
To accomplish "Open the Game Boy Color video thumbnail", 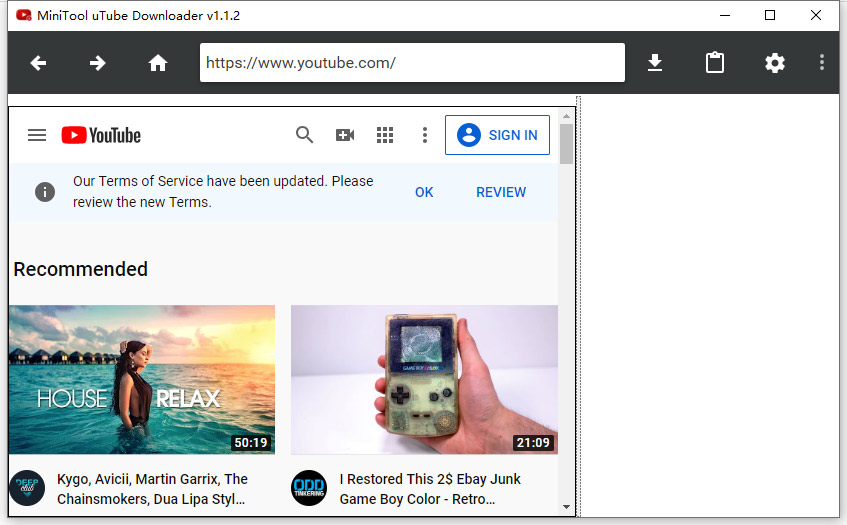I will tap(424, 380).
